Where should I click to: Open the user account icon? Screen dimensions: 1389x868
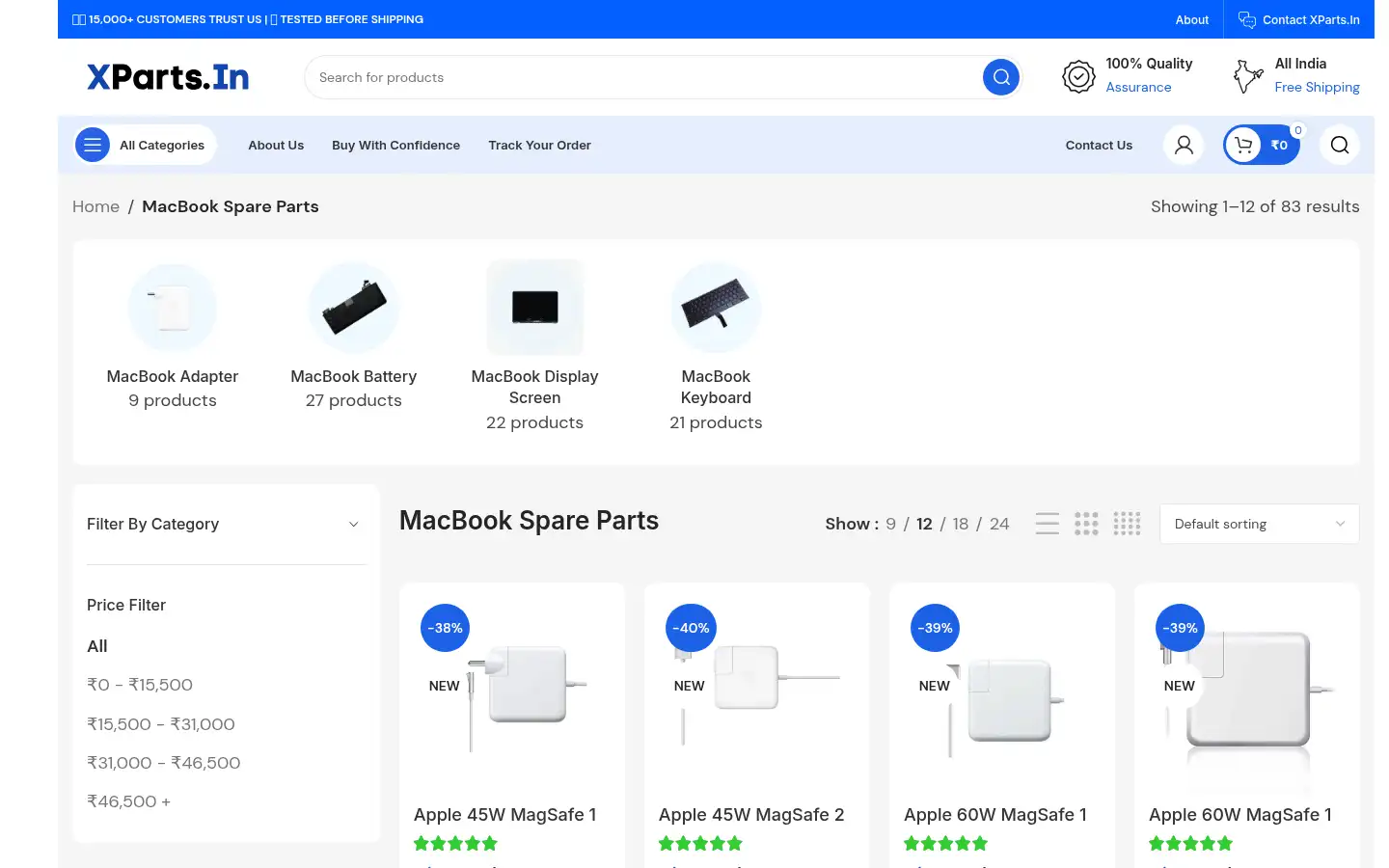[x=1184, y=145]
